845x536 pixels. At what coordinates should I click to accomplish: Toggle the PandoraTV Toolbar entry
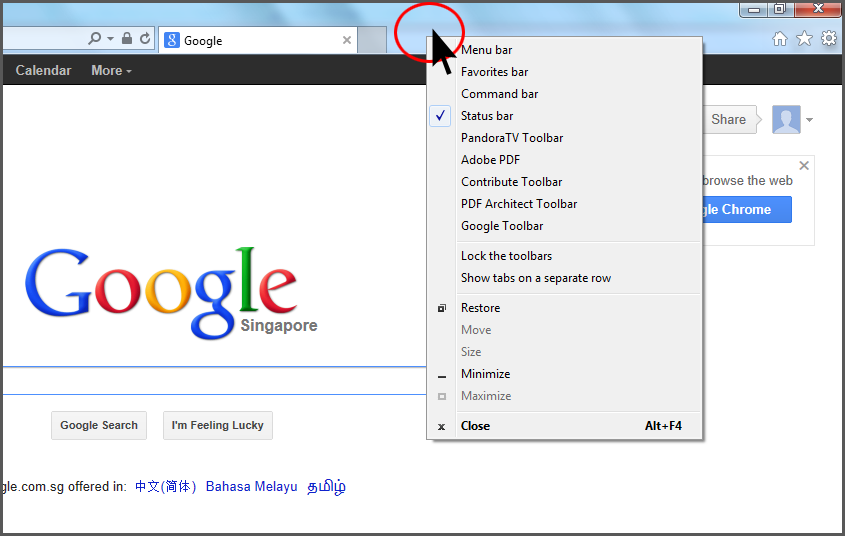(x=565, y=138)
